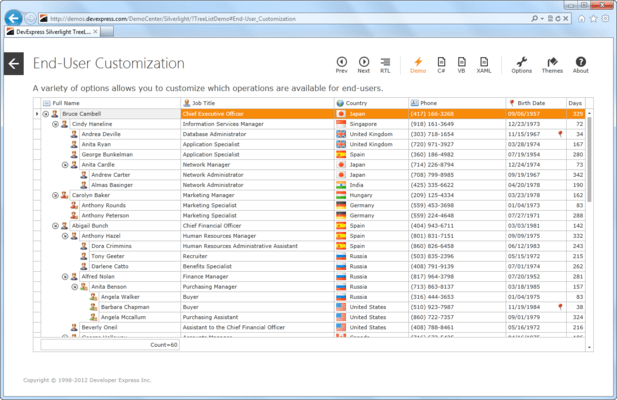Open browser tools gear icon
617x400 pixels.
(605, 18)
